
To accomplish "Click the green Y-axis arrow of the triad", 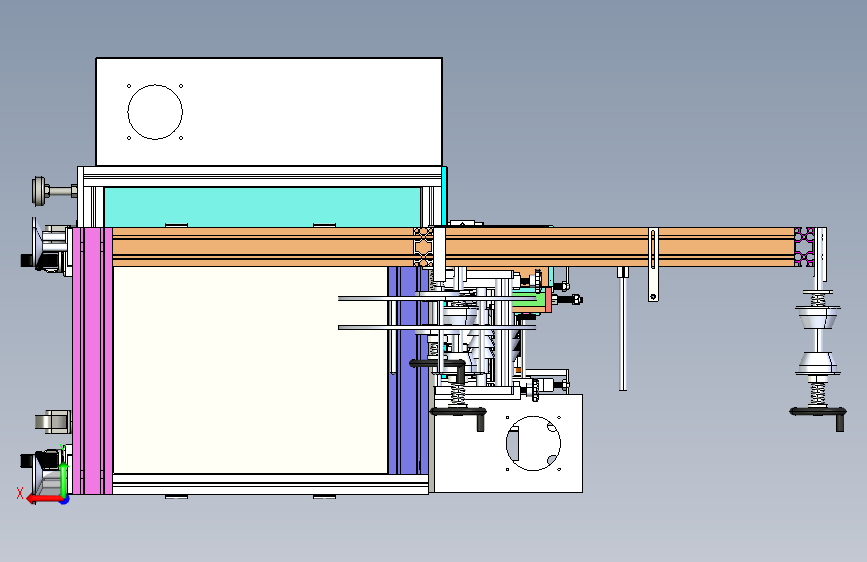I will pos(64,479).
